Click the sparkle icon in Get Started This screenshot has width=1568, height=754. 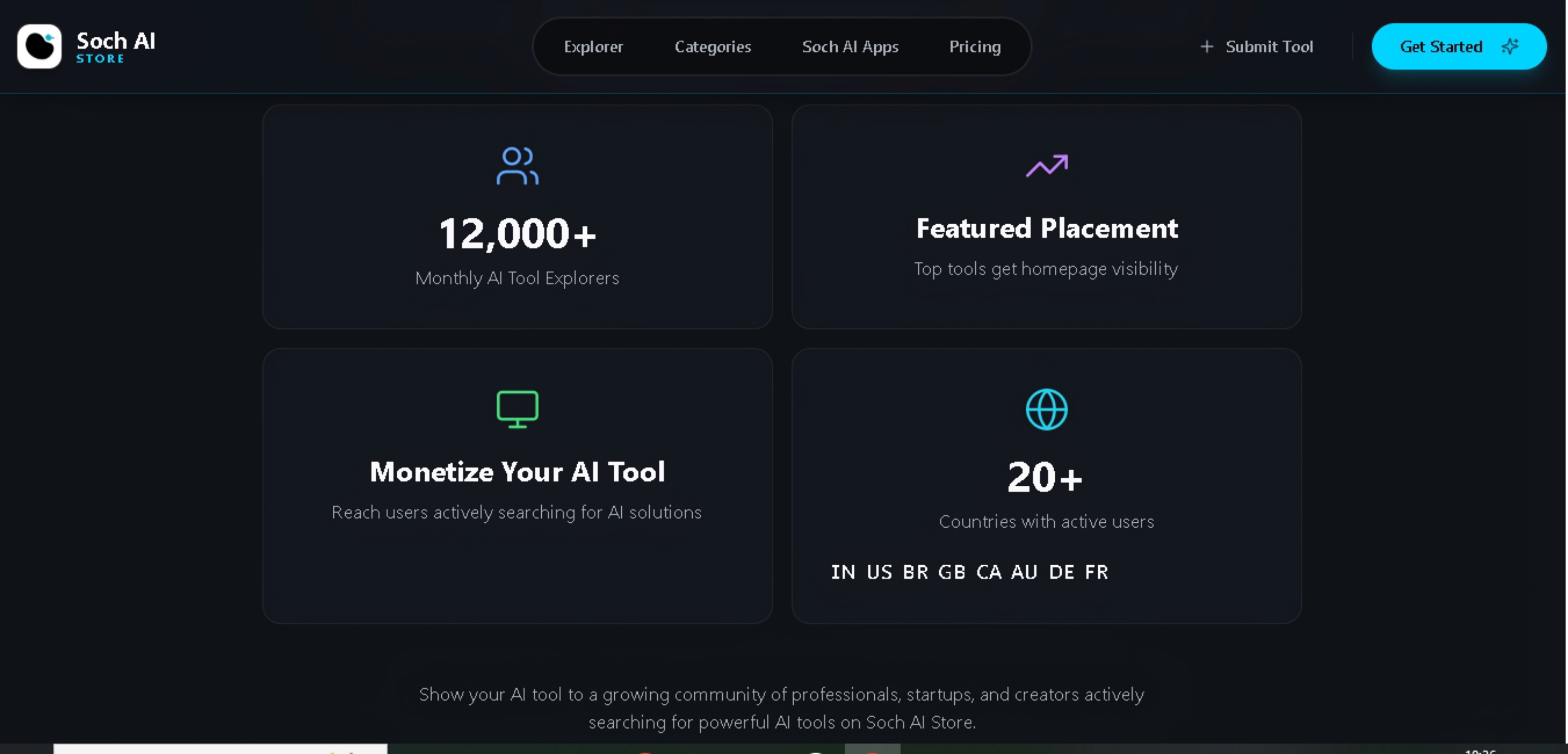pos(1510,47)
